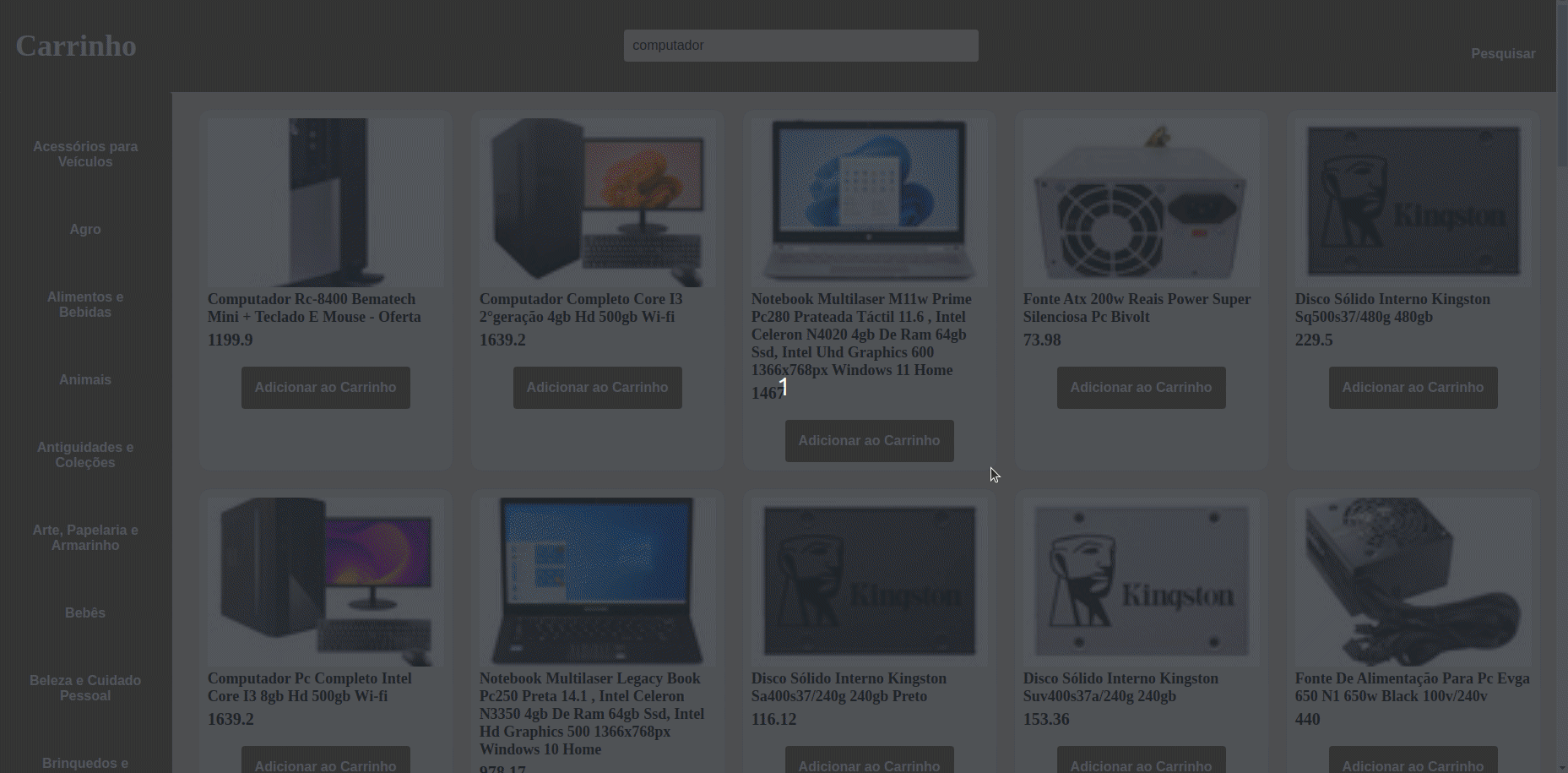Image resolution: width=1568 pixels, height=773 pixels.
Task: Open Antiguidades e Coleções category
Action: coord(85,455)
